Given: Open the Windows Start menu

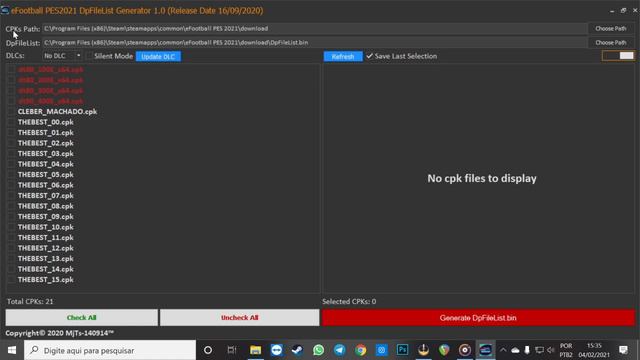Looking at the screenshot, I should (x=12, y=350).
